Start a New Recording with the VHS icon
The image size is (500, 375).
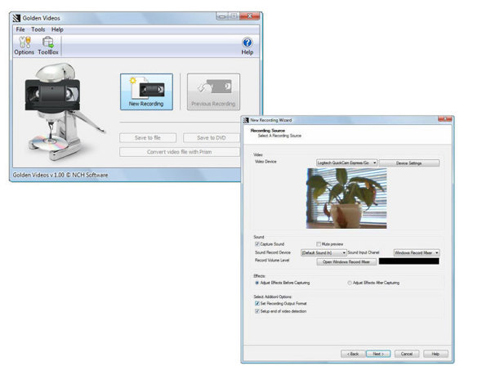coord(146,92)
